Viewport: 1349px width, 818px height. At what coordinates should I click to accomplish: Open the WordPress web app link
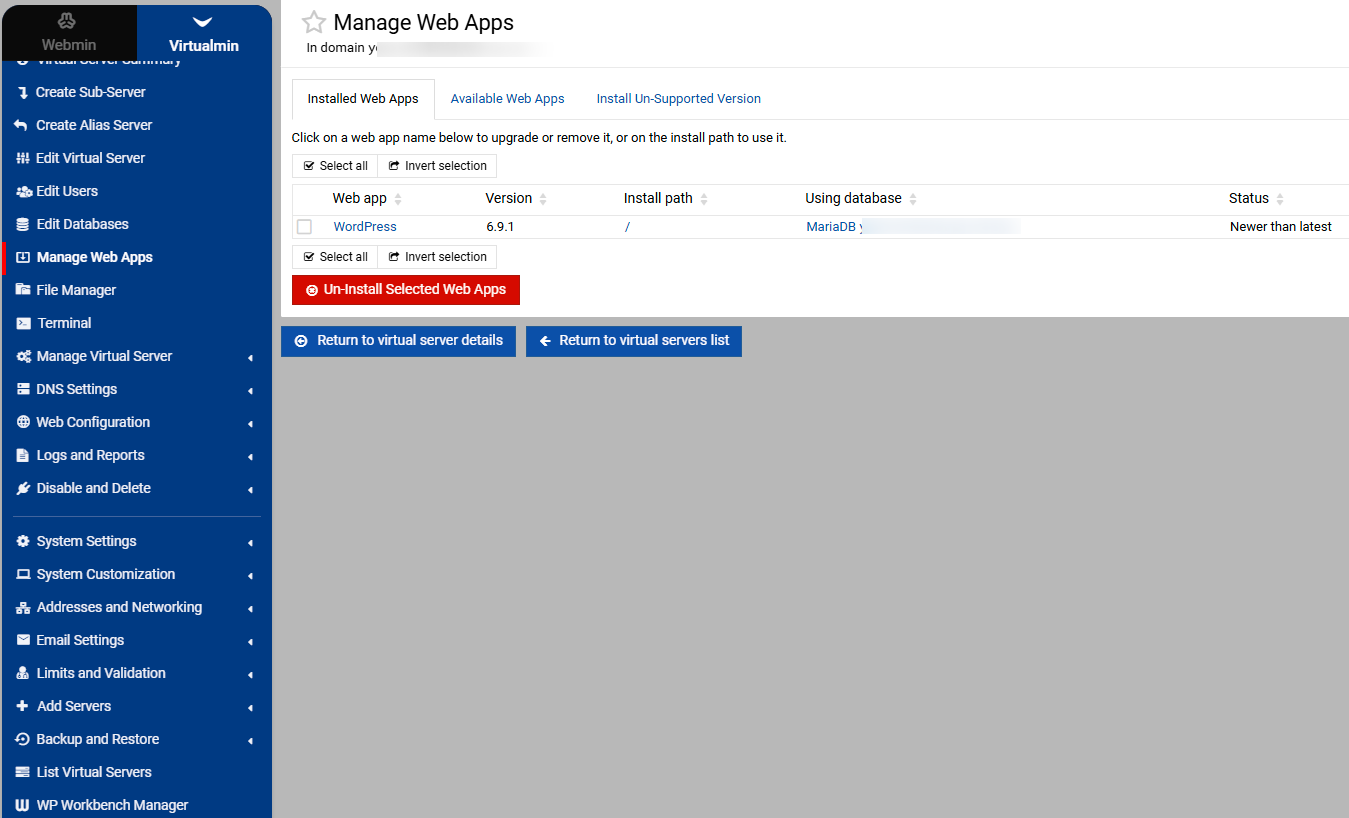[365, 227]
